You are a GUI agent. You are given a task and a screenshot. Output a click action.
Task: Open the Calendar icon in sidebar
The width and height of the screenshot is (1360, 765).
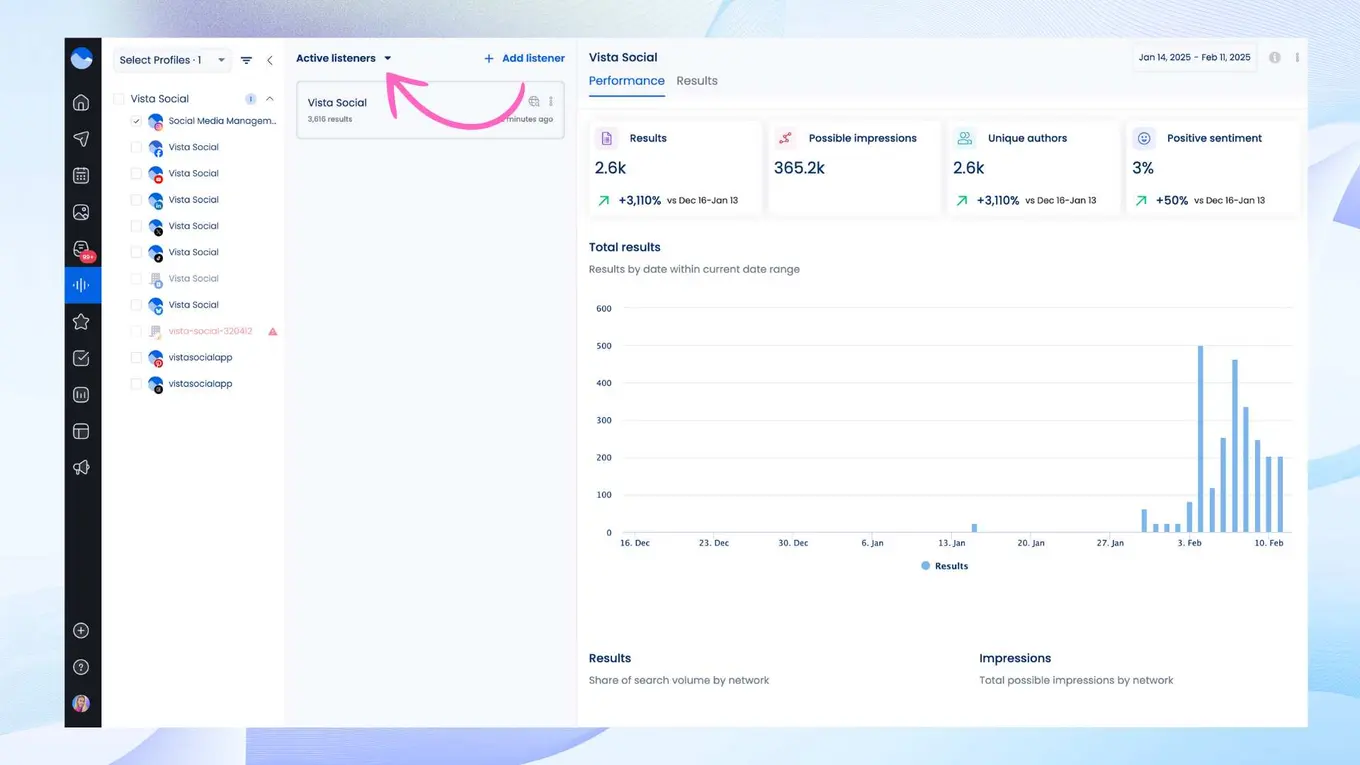81,176
